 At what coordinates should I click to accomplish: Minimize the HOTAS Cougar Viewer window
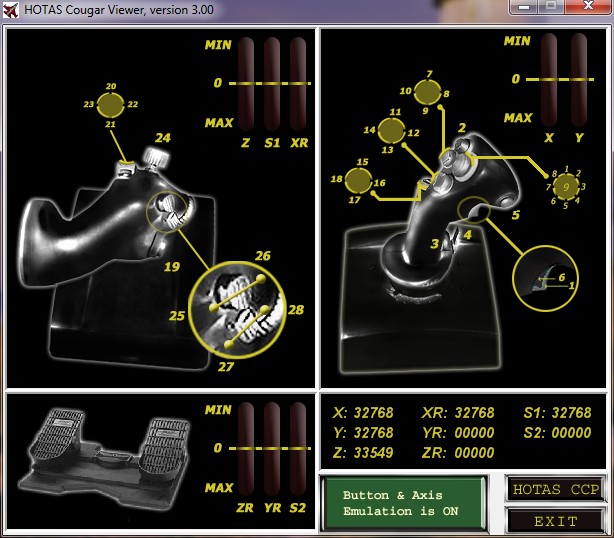coord(524,7)
